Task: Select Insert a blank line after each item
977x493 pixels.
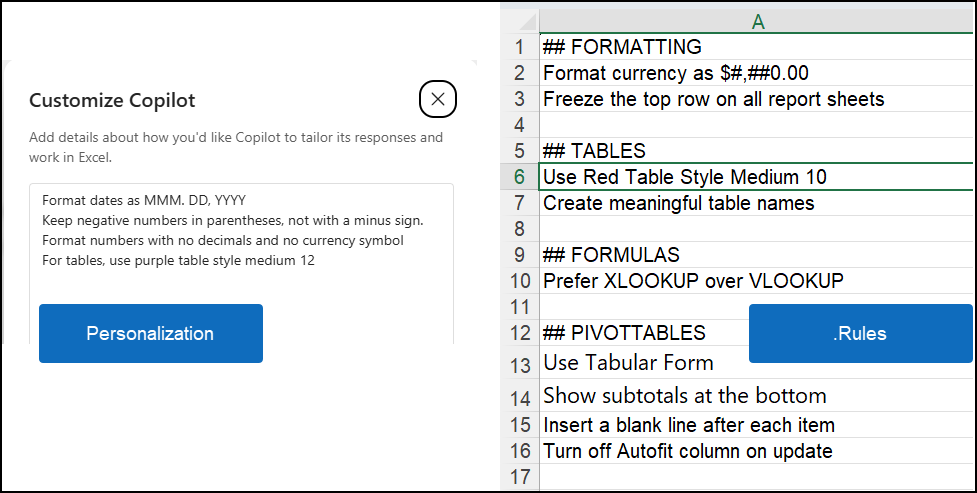Action: click(x=757, y=425)
